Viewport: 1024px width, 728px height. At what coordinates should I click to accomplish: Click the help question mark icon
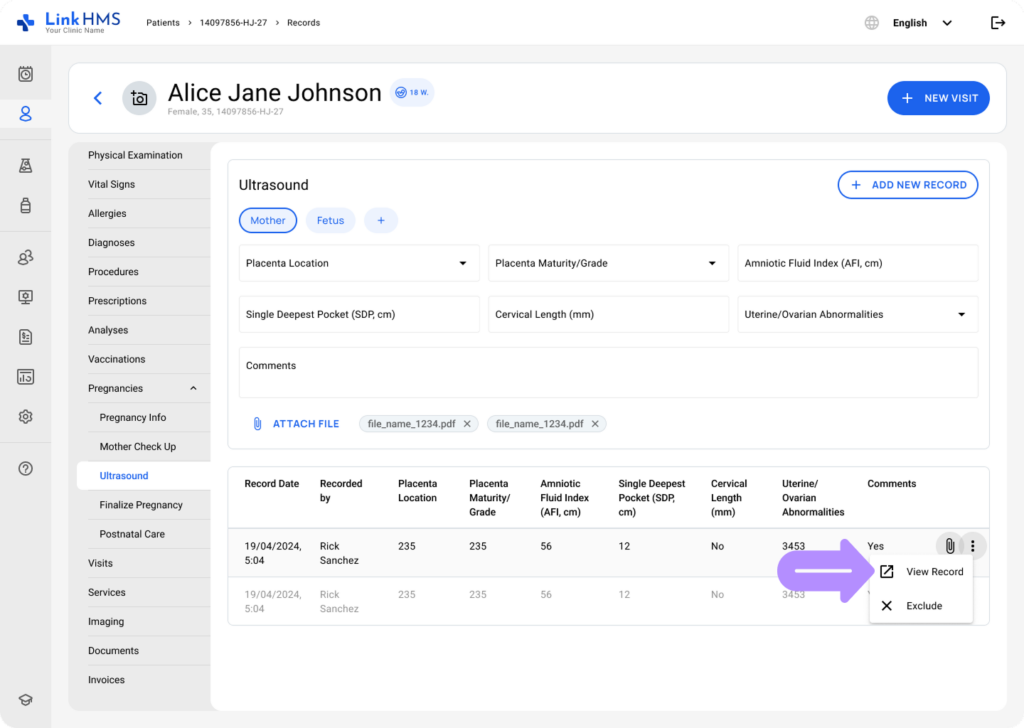(x=26, y=468)
